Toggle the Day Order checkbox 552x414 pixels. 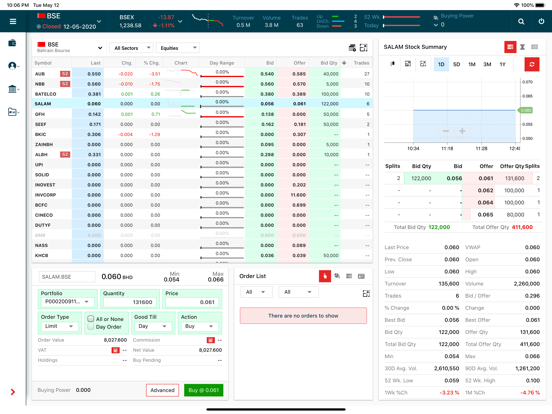pos(90,326)
